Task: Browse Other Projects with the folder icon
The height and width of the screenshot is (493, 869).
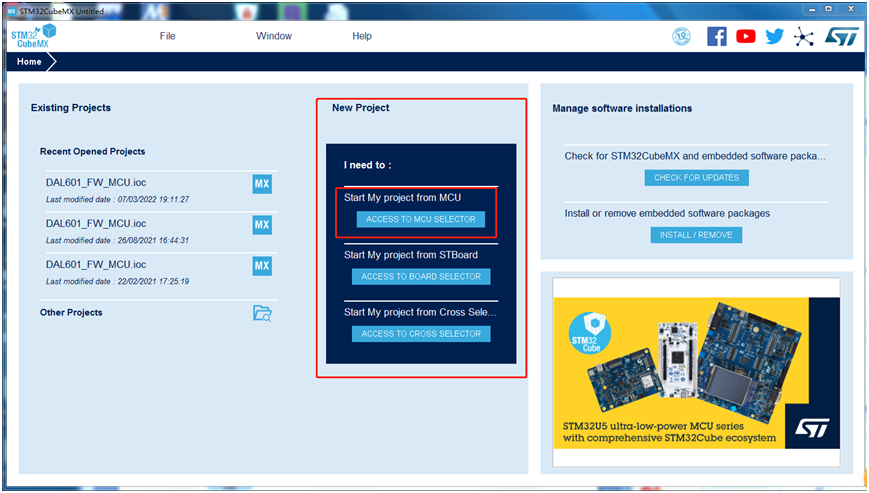Action: click(262, 313)
